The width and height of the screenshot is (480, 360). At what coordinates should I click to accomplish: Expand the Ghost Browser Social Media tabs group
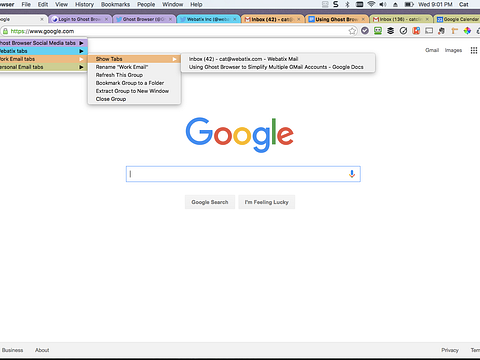pyautogui.click(x=43, y=43)
